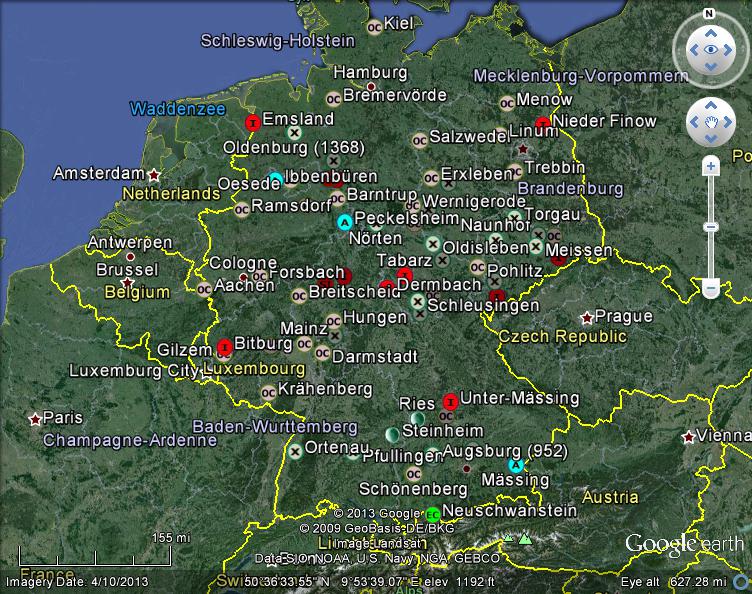Click the Czech Republic label
Screen dimensions: 752x594
563,337
